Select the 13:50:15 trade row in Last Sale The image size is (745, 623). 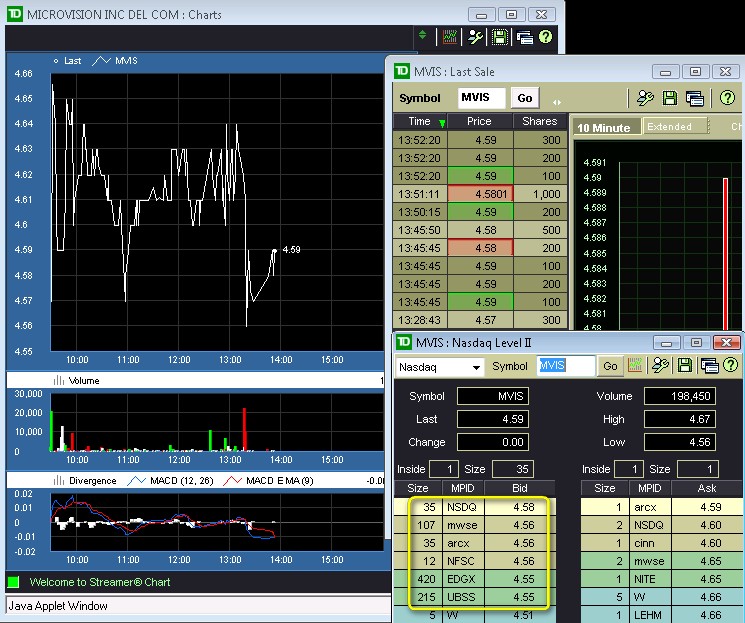(x=480, y=212)
